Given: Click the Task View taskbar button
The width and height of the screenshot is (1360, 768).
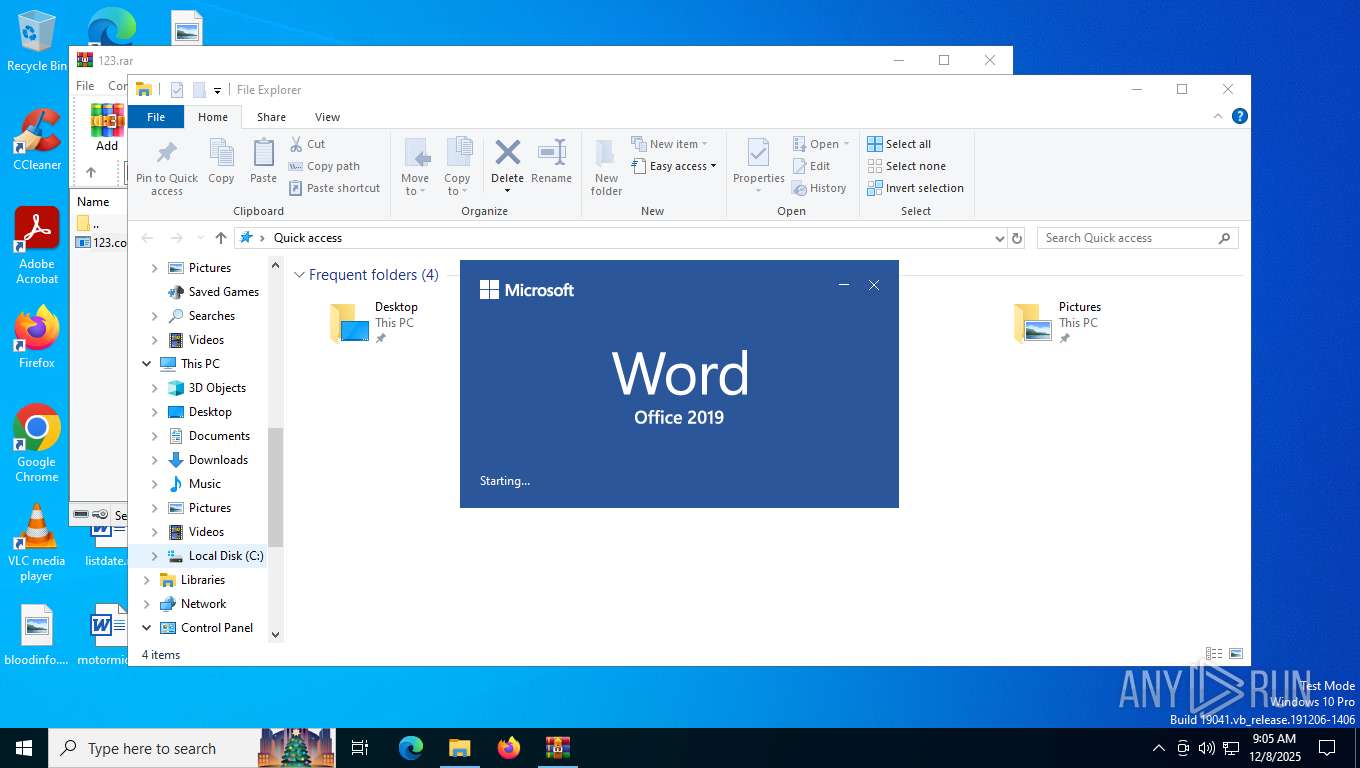Looking at the screenshot, I should coord(360,748).
